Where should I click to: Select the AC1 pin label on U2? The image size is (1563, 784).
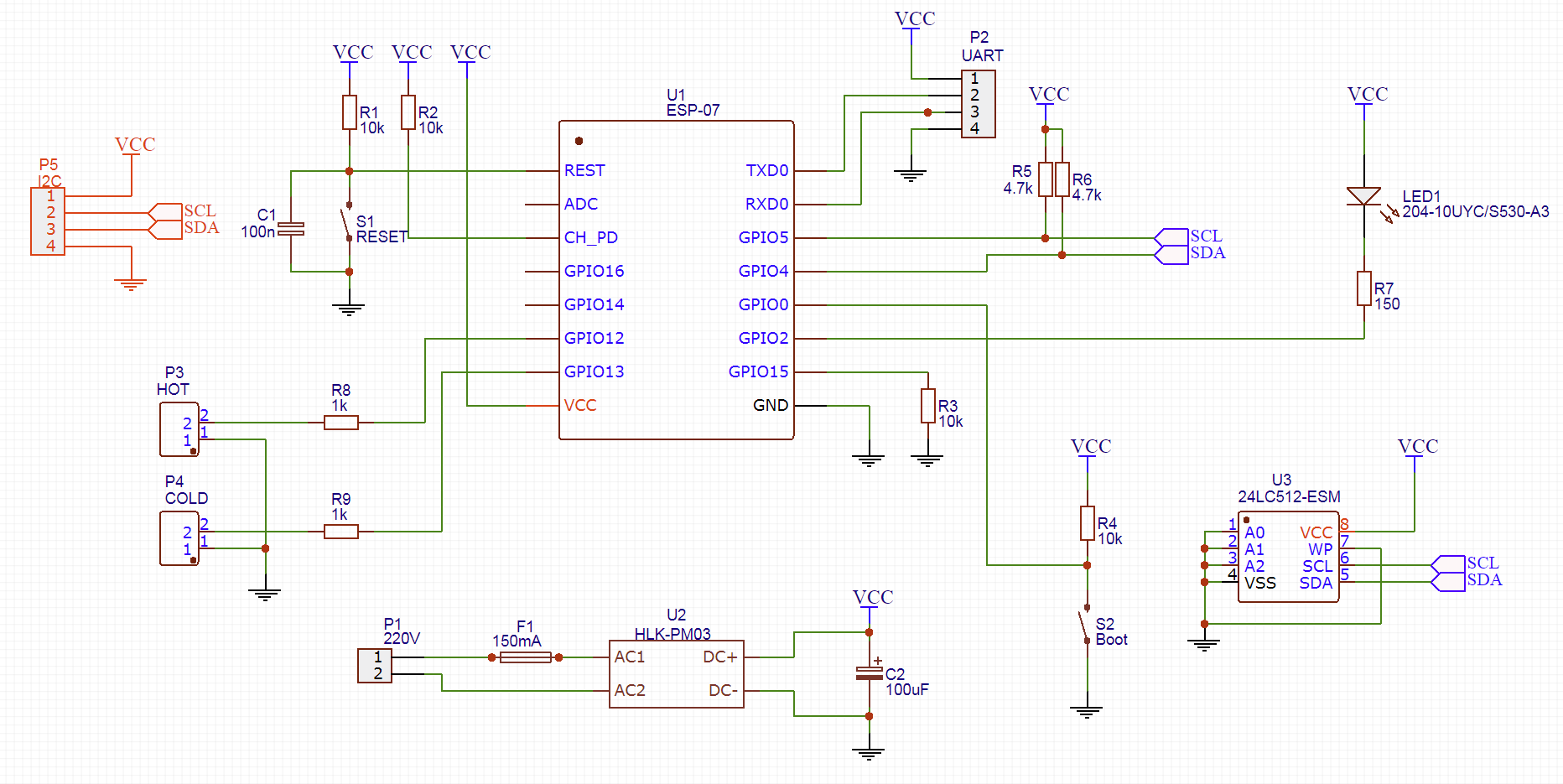(630, 657)
